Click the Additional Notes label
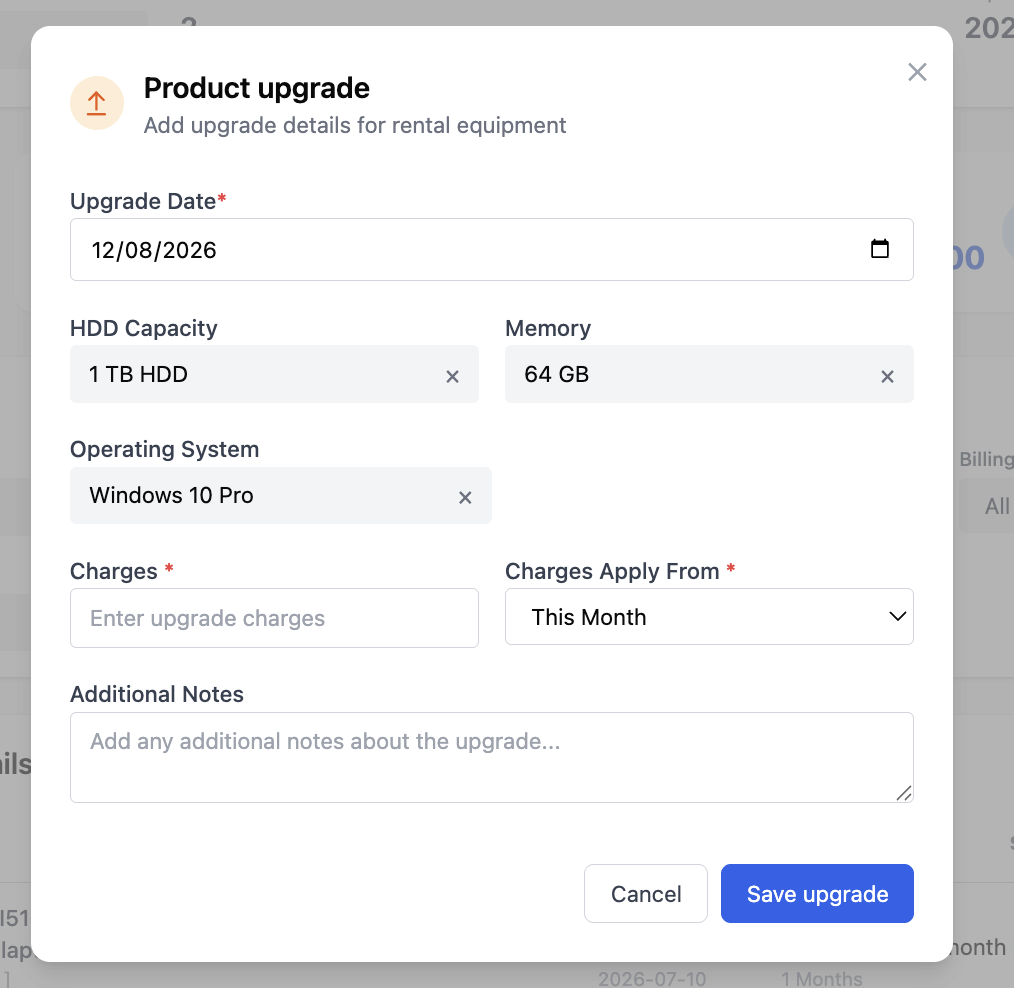The width and height of the screenshot is (1014, 988). (156, 694)
